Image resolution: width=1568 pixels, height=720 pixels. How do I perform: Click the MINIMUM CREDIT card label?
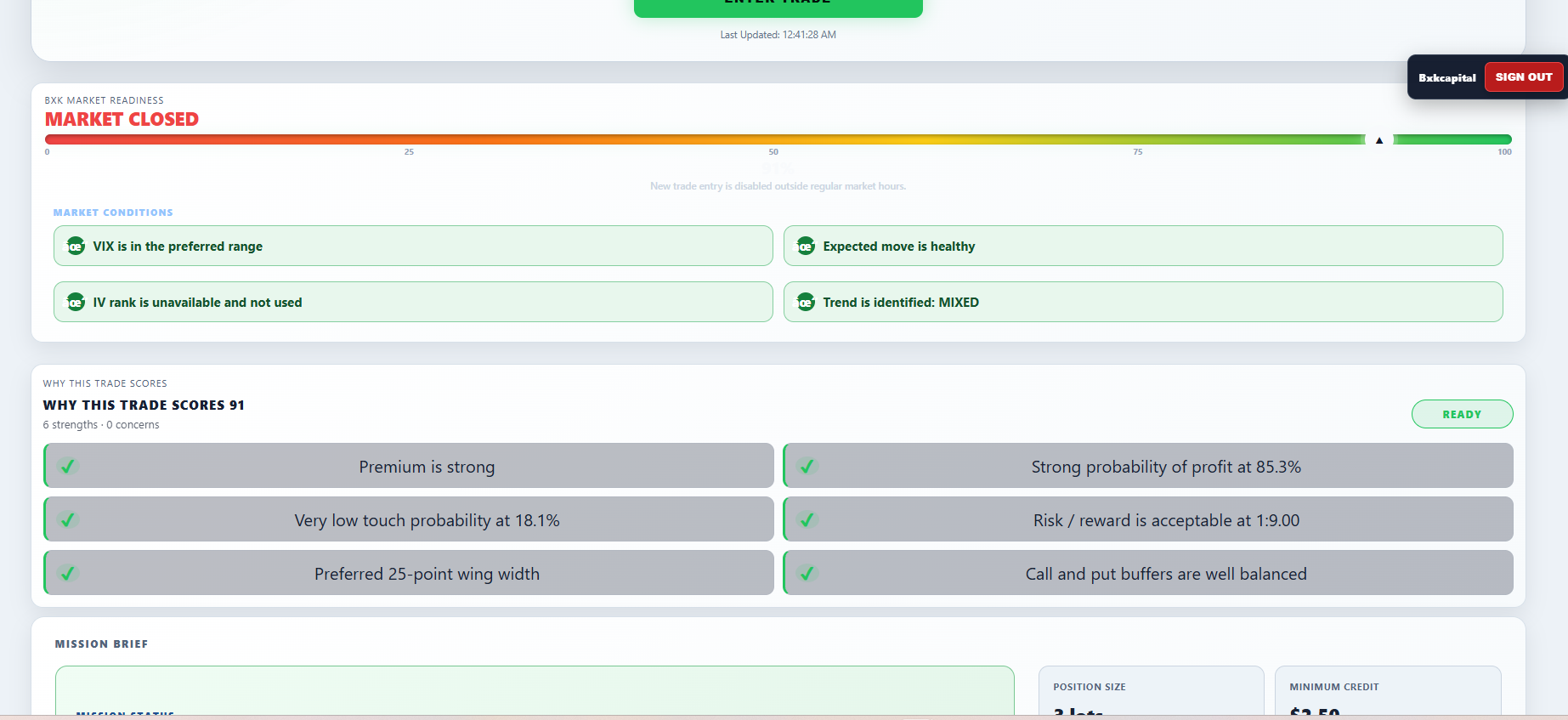(1334, 687)
